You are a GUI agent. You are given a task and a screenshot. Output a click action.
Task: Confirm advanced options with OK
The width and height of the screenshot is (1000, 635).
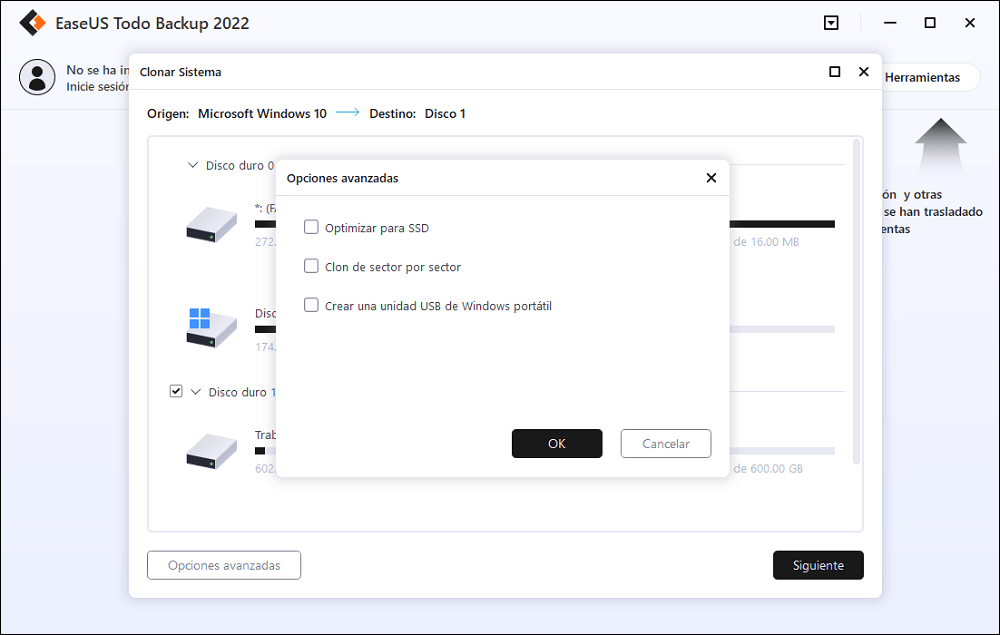tap(557, 443)
